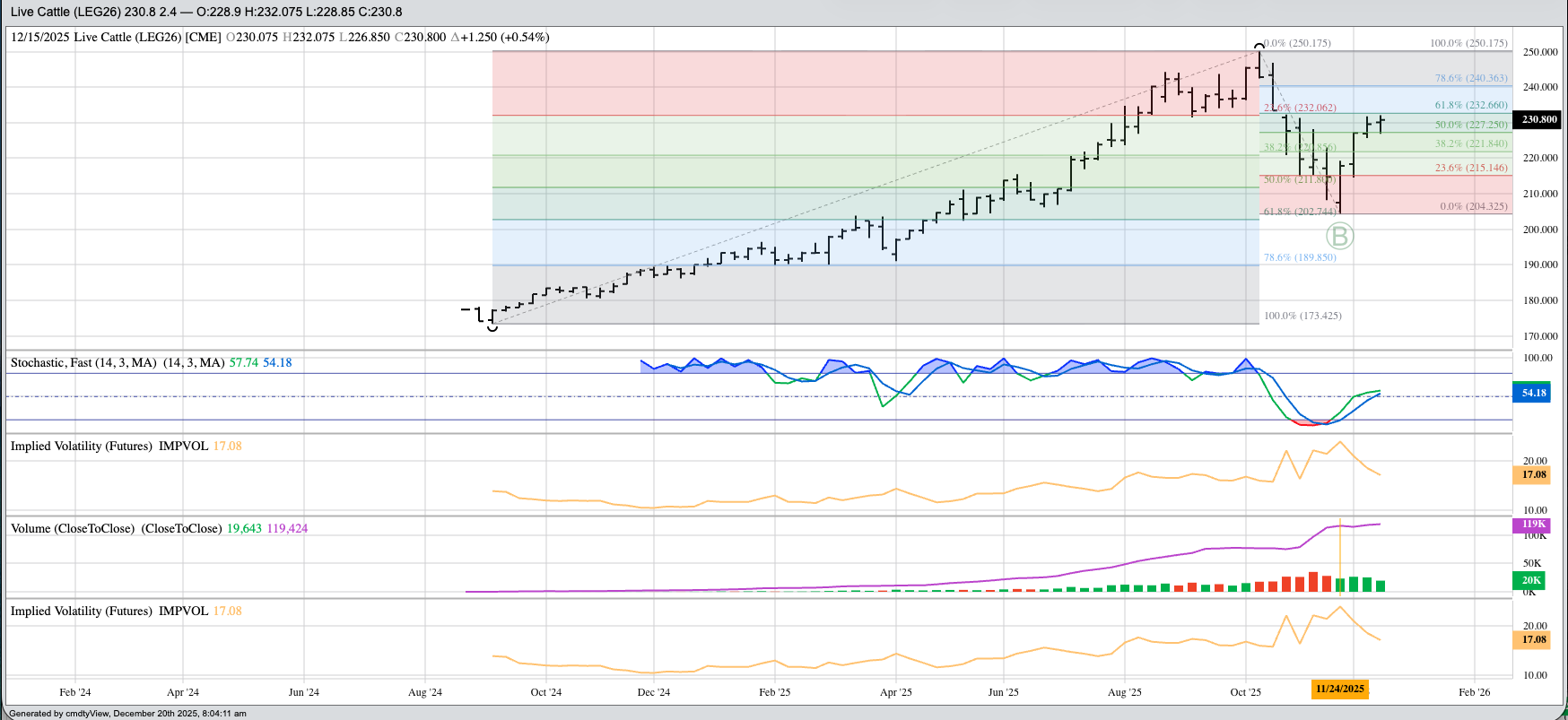Click the purple 119K open interest tag
This screenshot has width=1568, height=720.
[x=1533, y=525]
